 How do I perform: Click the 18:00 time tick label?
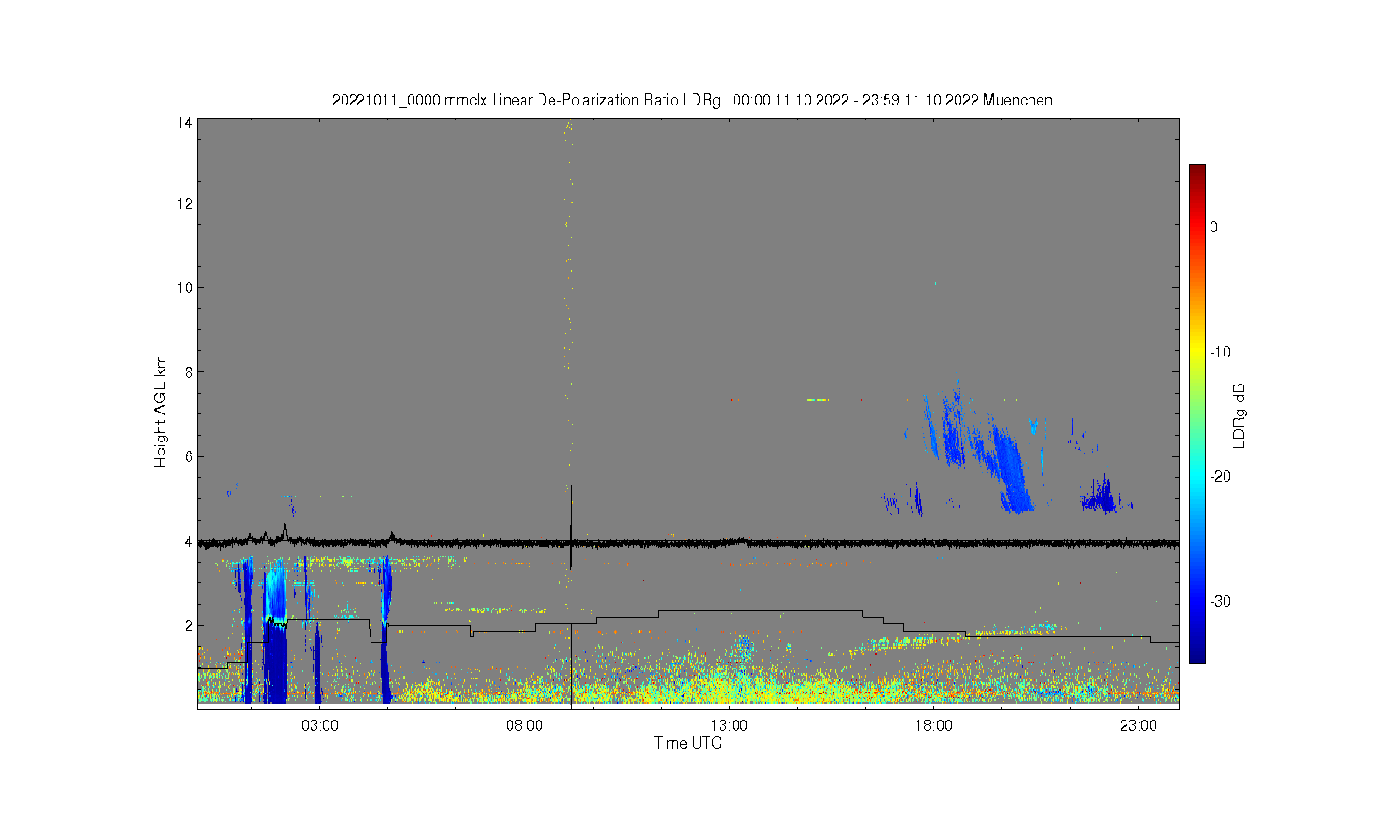933,725
